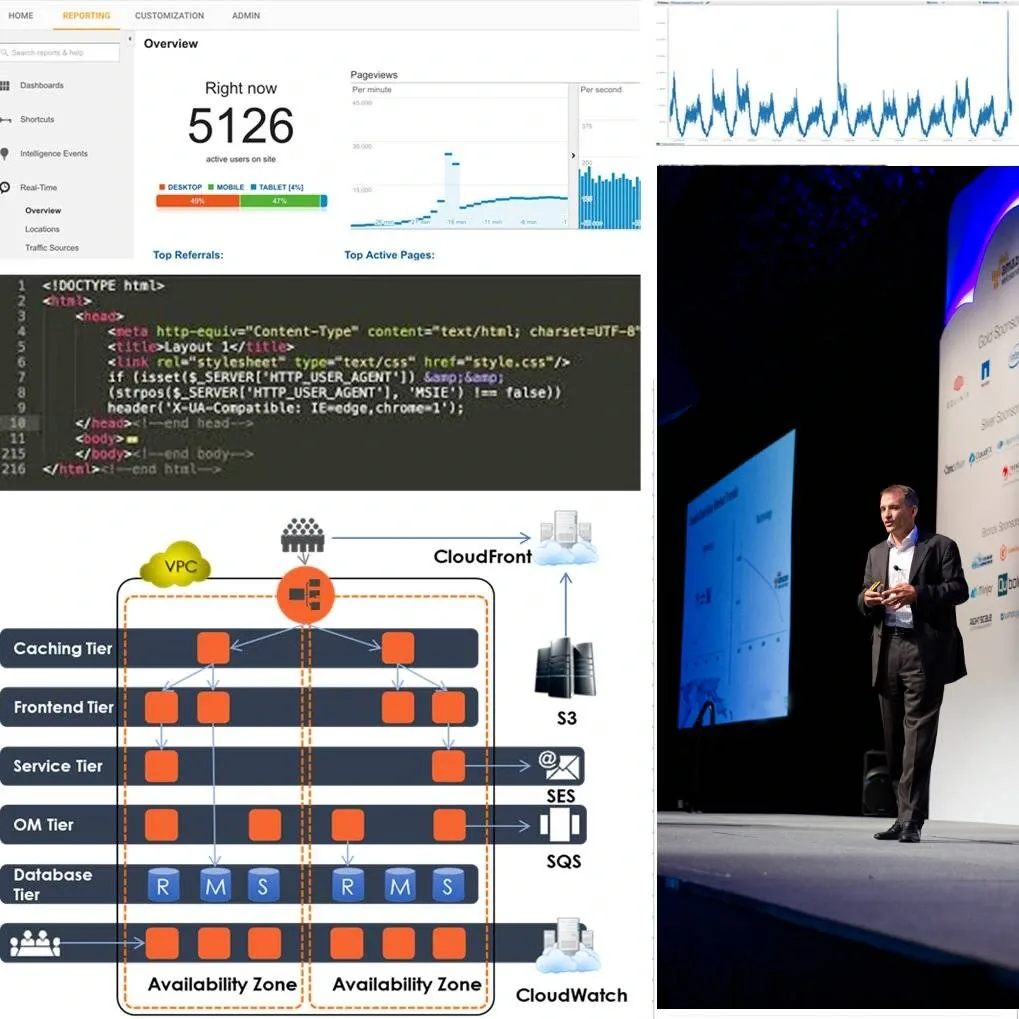1019x1019 pixels.
Task: Click the orange load balancer circle icon
Action: click(305, 595)
